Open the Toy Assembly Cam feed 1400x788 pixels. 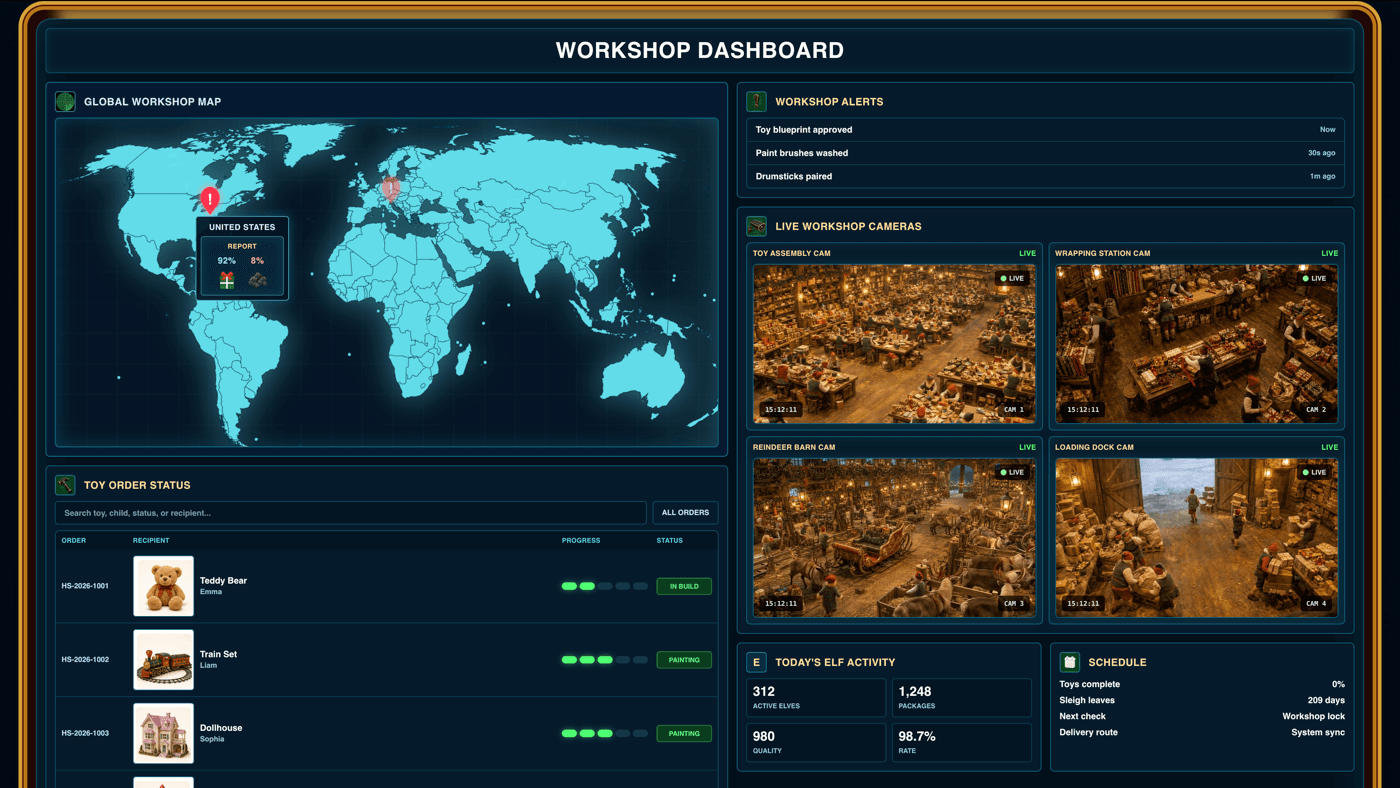894,342
